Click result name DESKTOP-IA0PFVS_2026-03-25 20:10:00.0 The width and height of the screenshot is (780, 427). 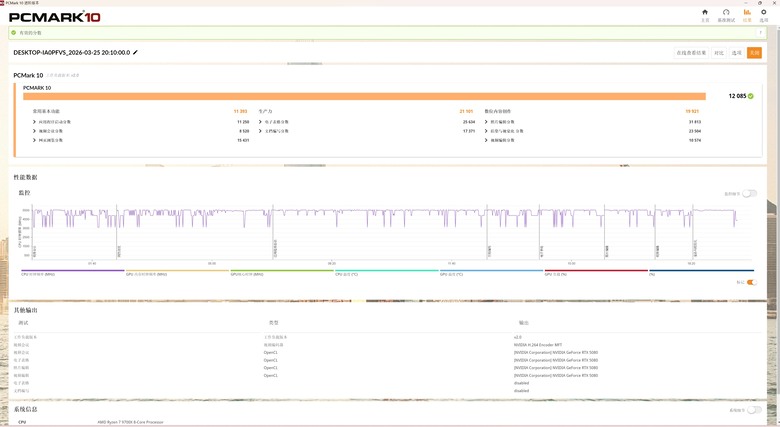(x=72, y=52)
